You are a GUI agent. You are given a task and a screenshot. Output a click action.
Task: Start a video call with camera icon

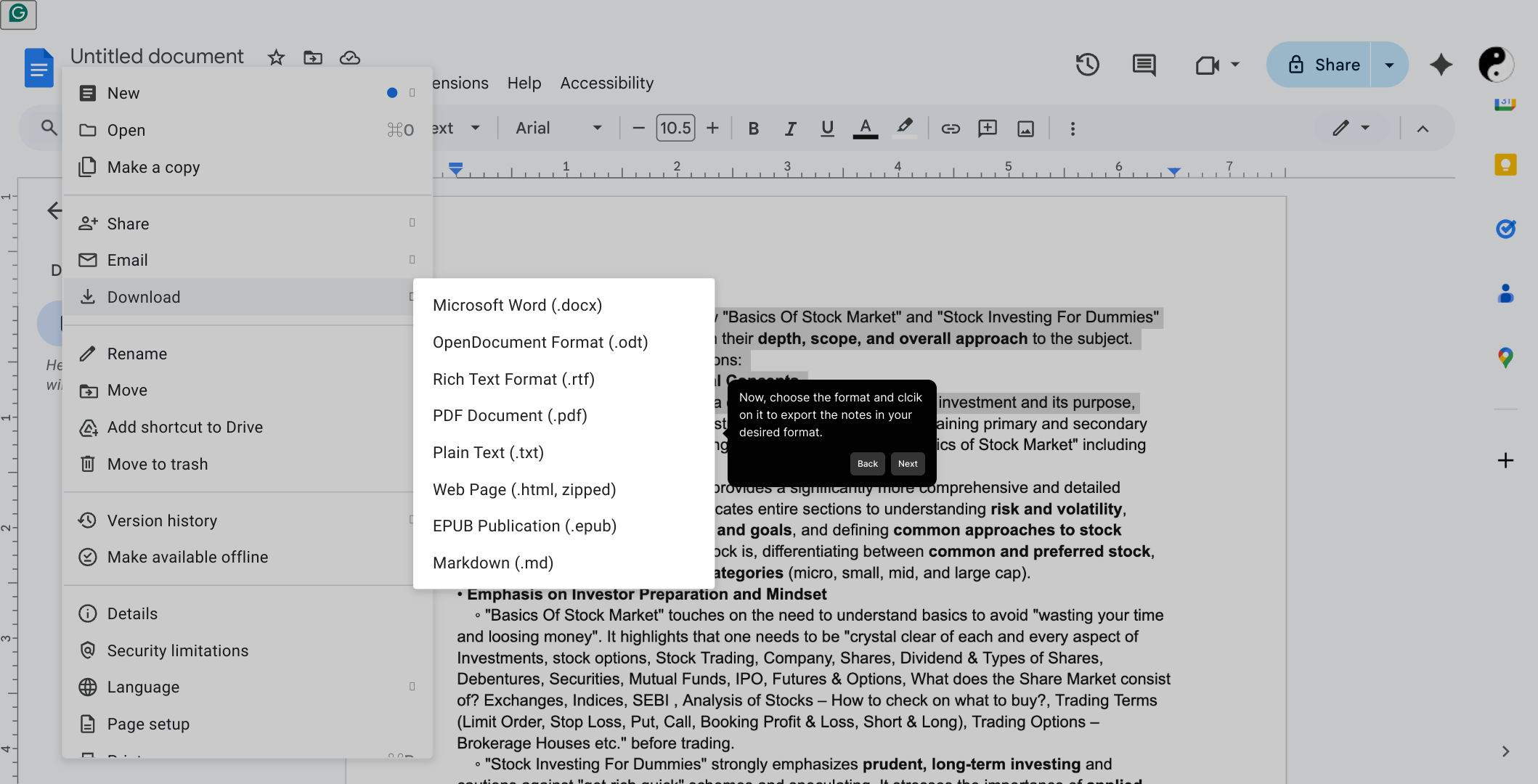(1208, 65)
